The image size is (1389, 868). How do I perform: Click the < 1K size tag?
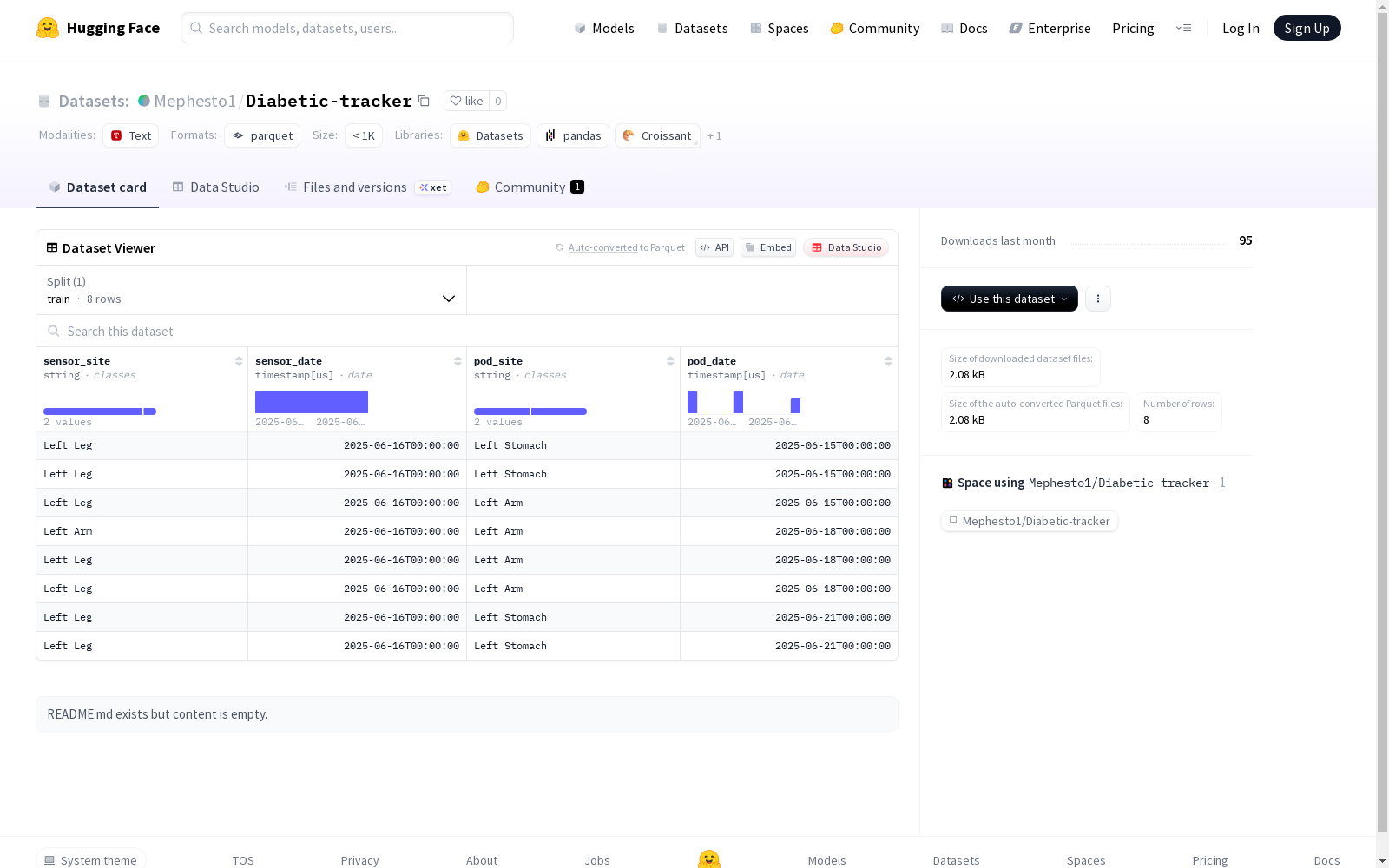coord(364,135)
